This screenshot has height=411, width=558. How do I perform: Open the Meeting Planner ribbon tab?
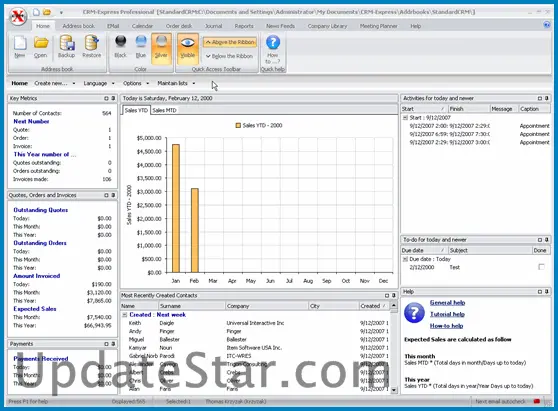coord(379,26)
